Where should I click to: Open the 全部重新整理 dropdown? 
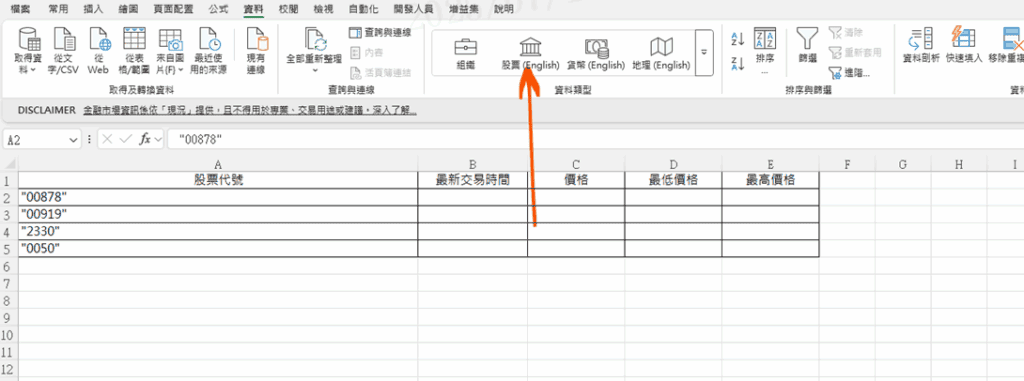tap(314, 51)
